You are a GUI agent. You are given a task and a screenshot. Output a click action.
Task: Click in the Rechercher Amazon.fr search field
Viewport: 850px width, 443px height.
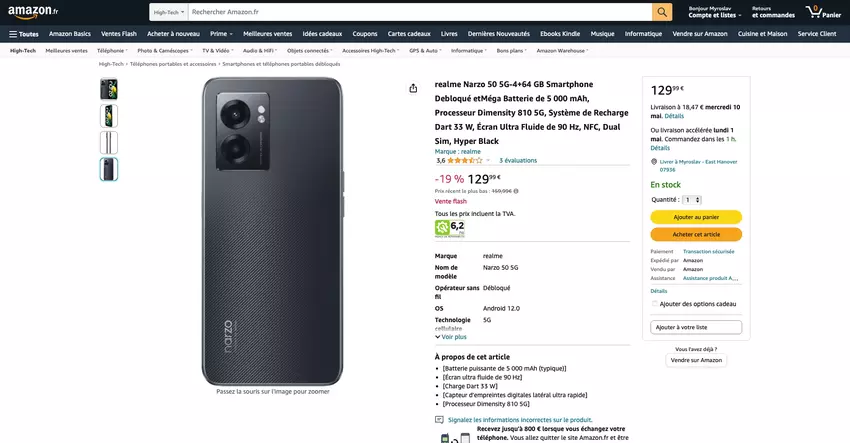[418, 12]
